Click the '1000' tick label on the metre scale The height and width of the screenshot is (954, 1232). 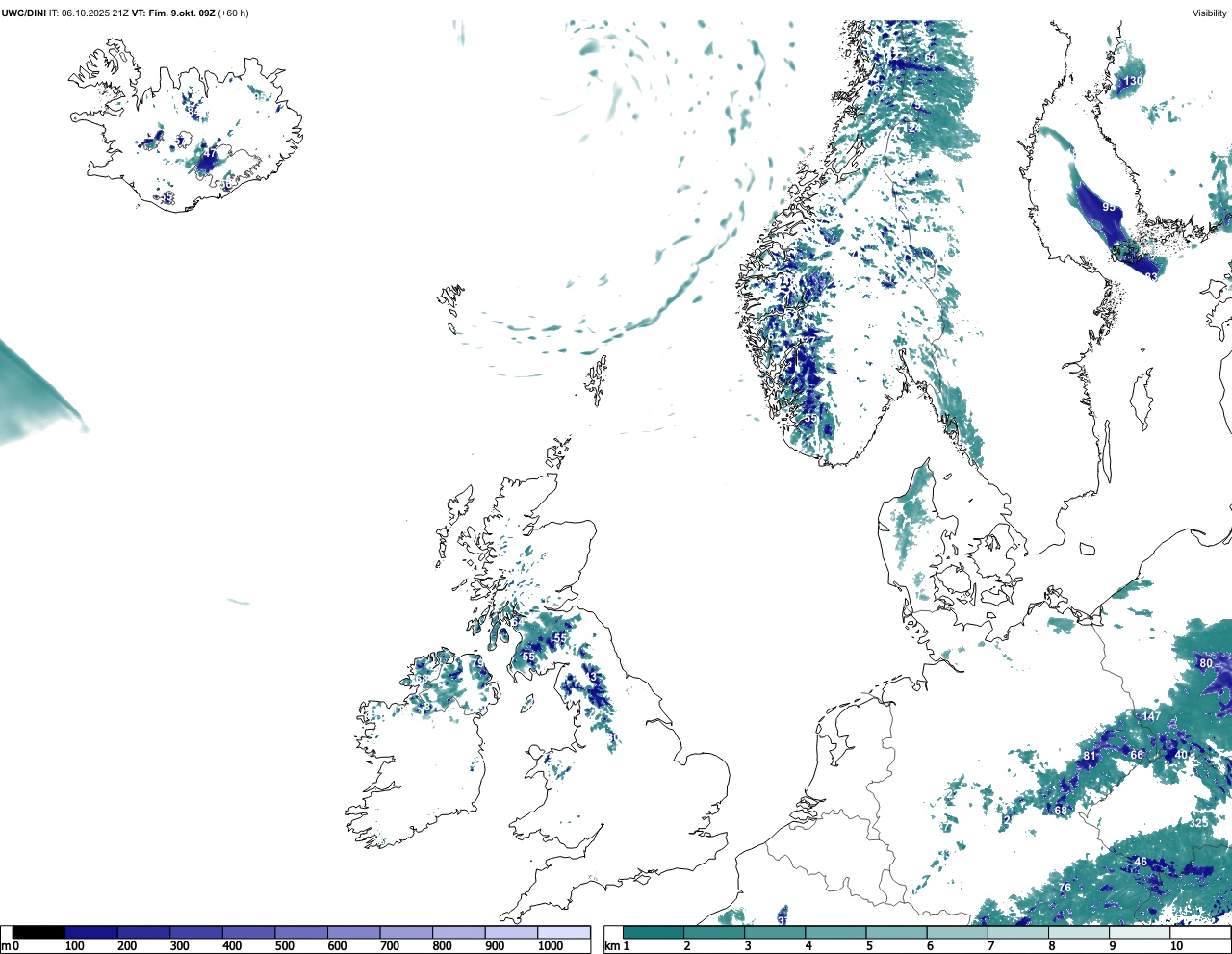tap(551, 946)
